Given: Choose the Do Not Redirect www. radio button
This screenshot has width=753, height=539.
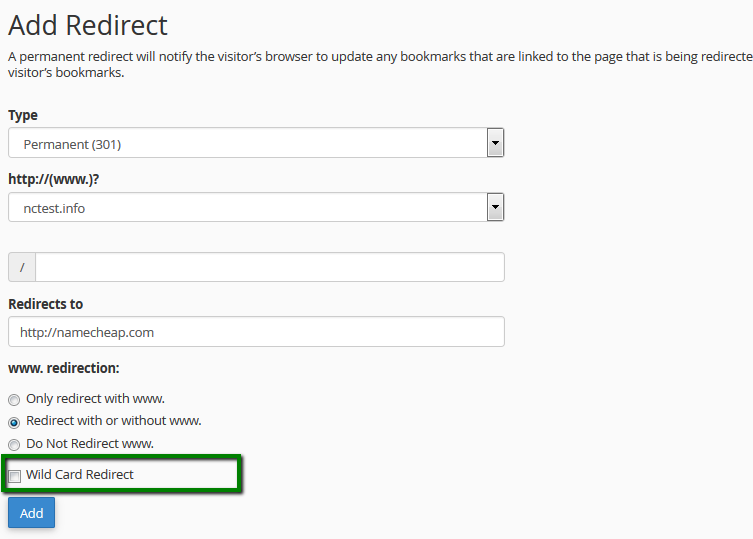Looking at the screenshot, I should point(14,445).
